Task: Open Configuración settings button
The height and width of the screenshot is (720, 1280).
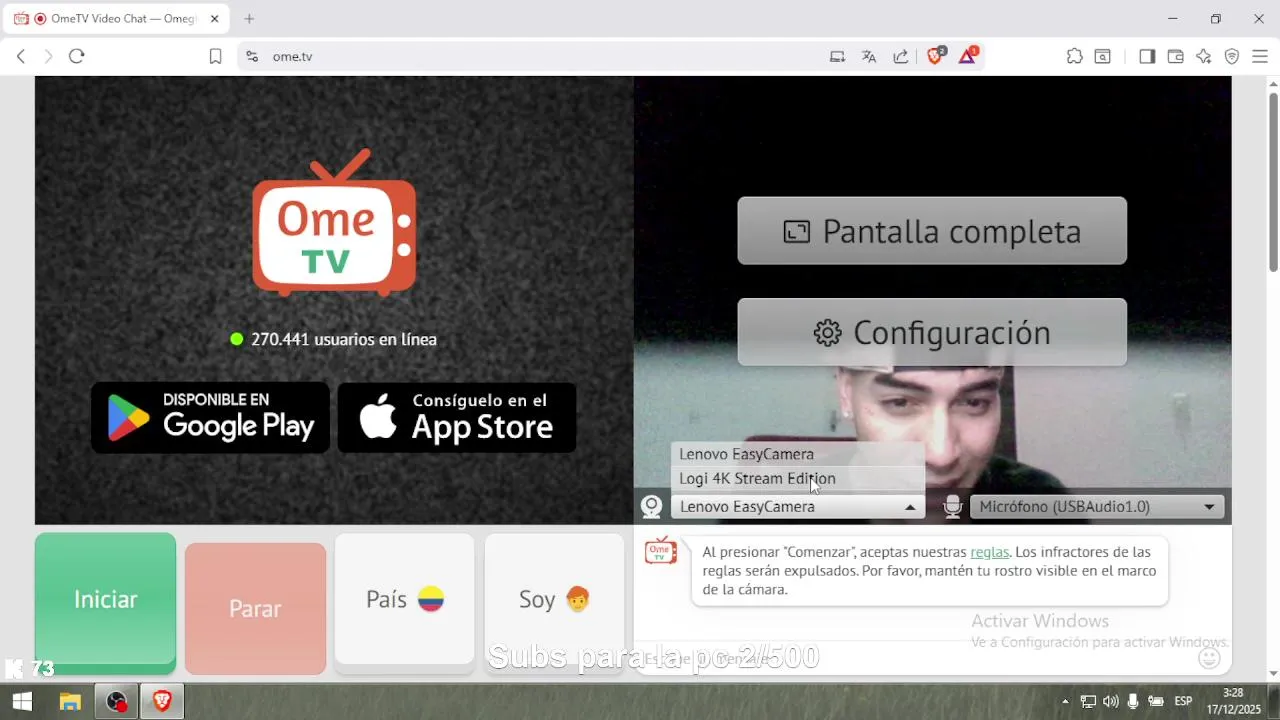Action: pyautogui.click(x=932, y=332)
